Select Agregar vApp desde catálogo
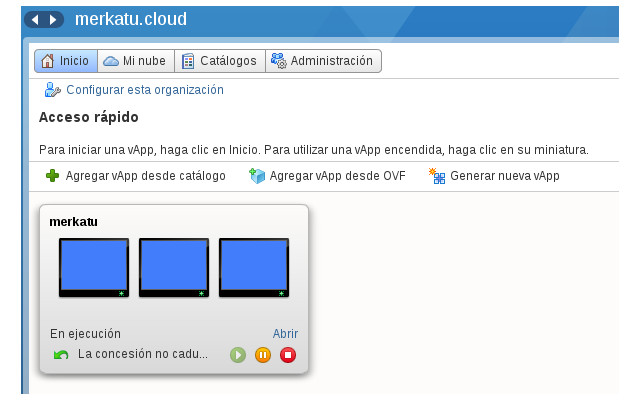Image resolution: width=640 pixels, height=400 pixels. pyautogui.click(x=145, y=176)
